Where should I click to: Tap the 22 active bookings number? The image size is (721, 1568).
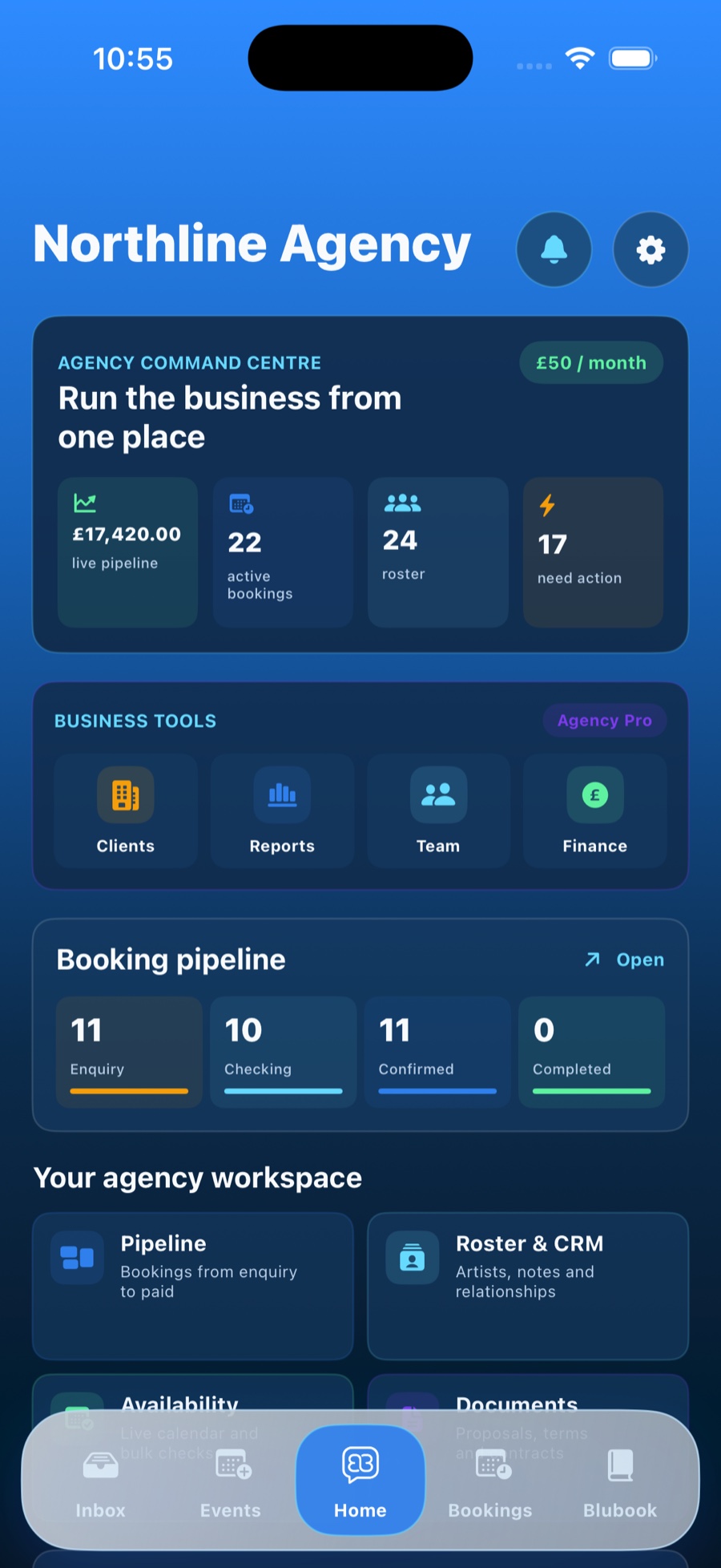coord(245,543)
